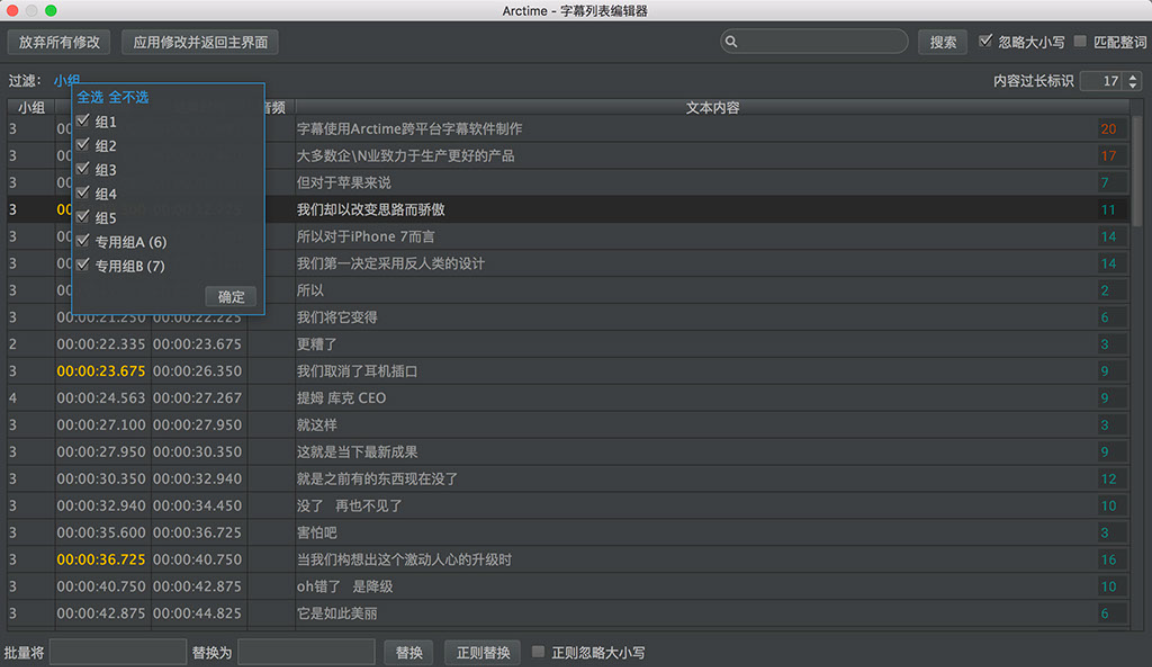Click the 正则替换 button
The width and height of the screenshot is (1152, 667).
point(484,652)
